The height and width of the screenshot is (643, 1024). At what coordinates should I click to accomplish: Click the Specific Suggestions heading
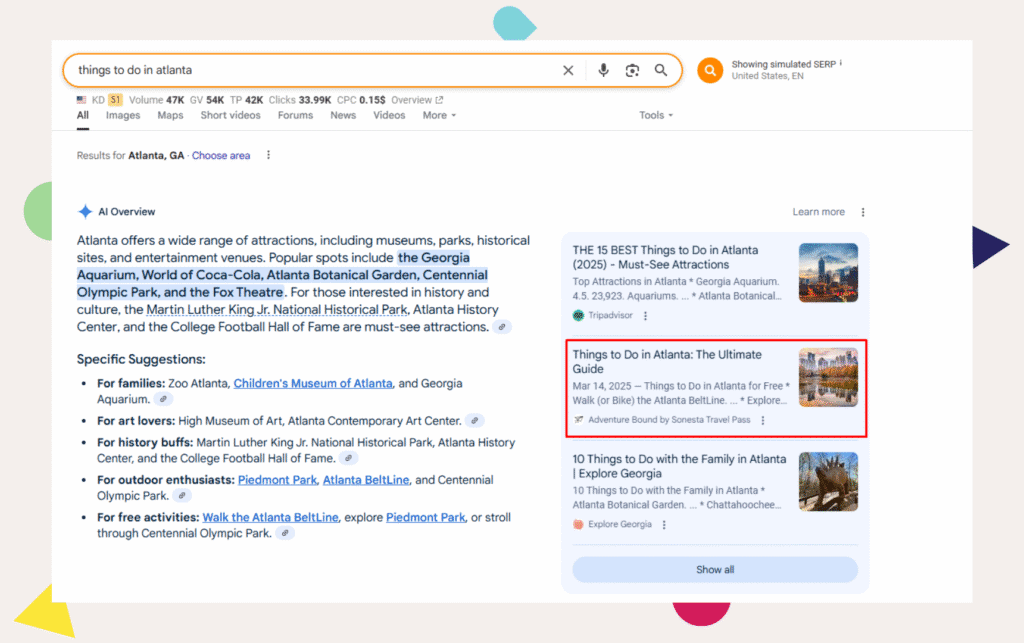(x=141, y=359)
